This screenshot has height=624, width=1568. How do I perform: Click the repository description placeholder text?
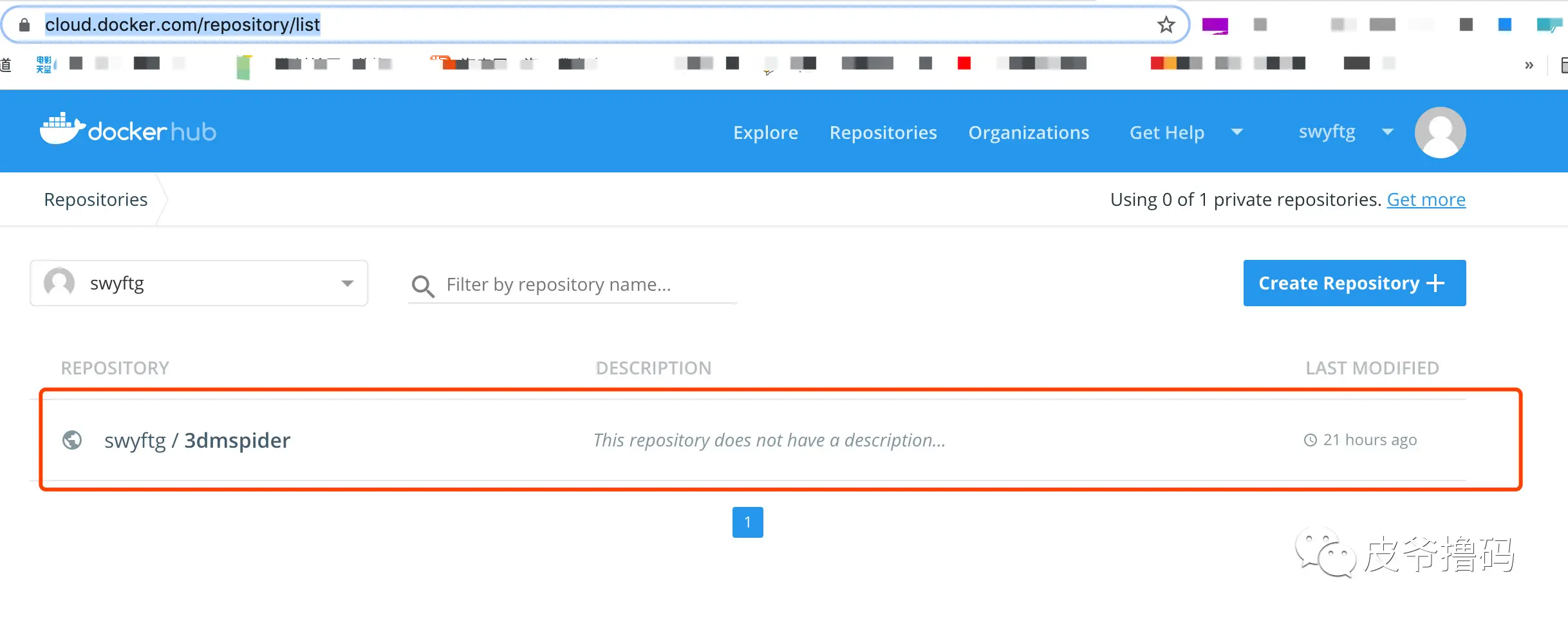click(x=769, y=441)
